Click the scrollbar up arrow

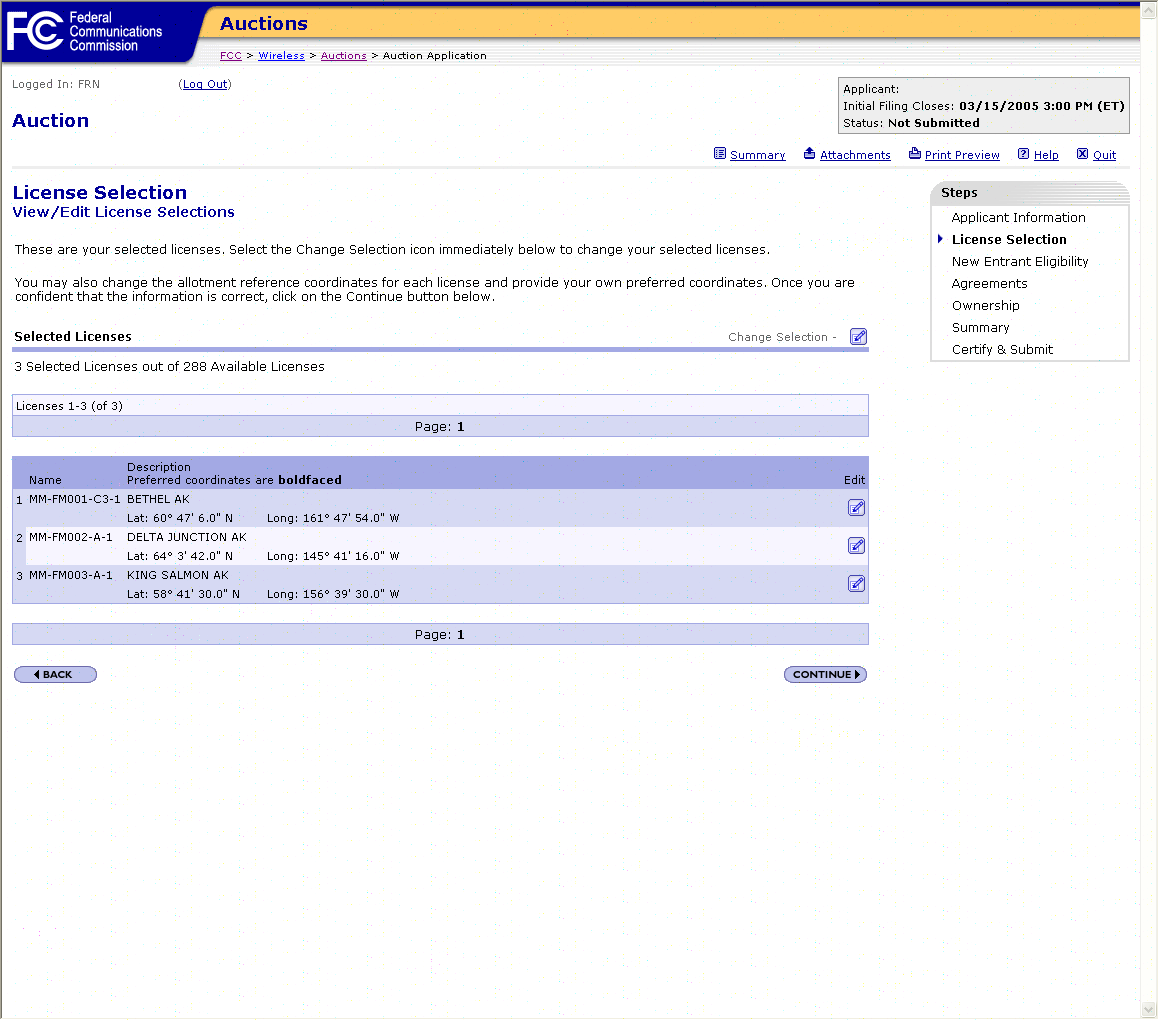point(1149,10)
